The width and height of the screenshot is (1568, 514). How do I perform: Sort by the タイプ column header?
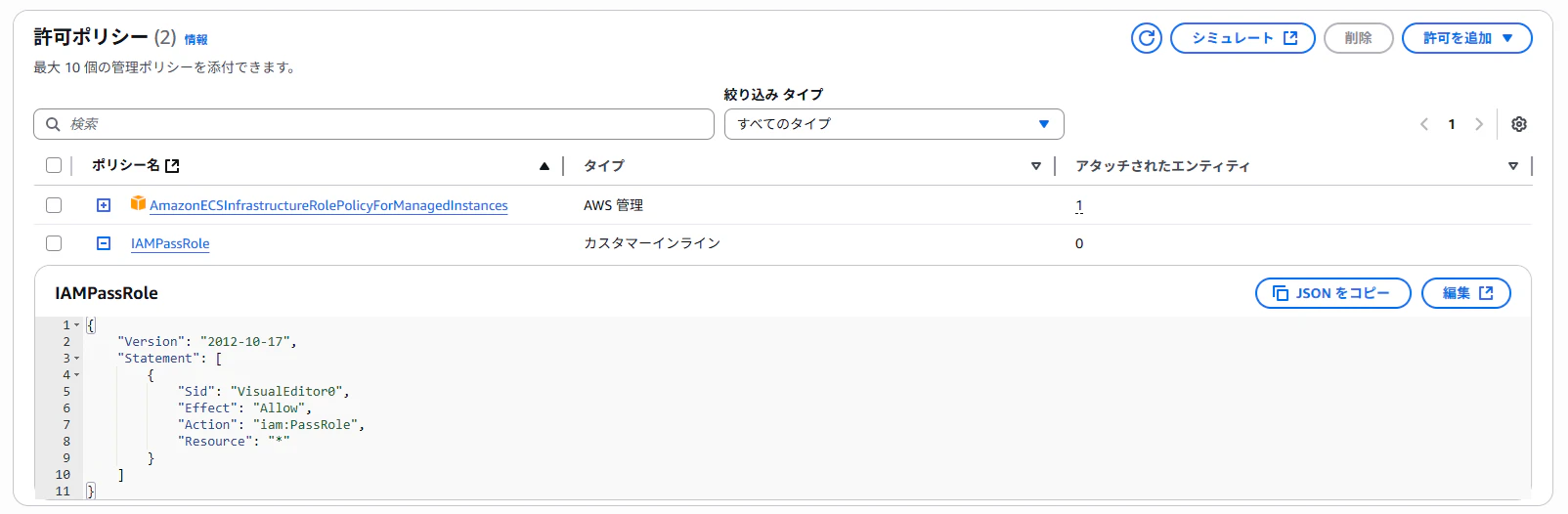point(603,166)
